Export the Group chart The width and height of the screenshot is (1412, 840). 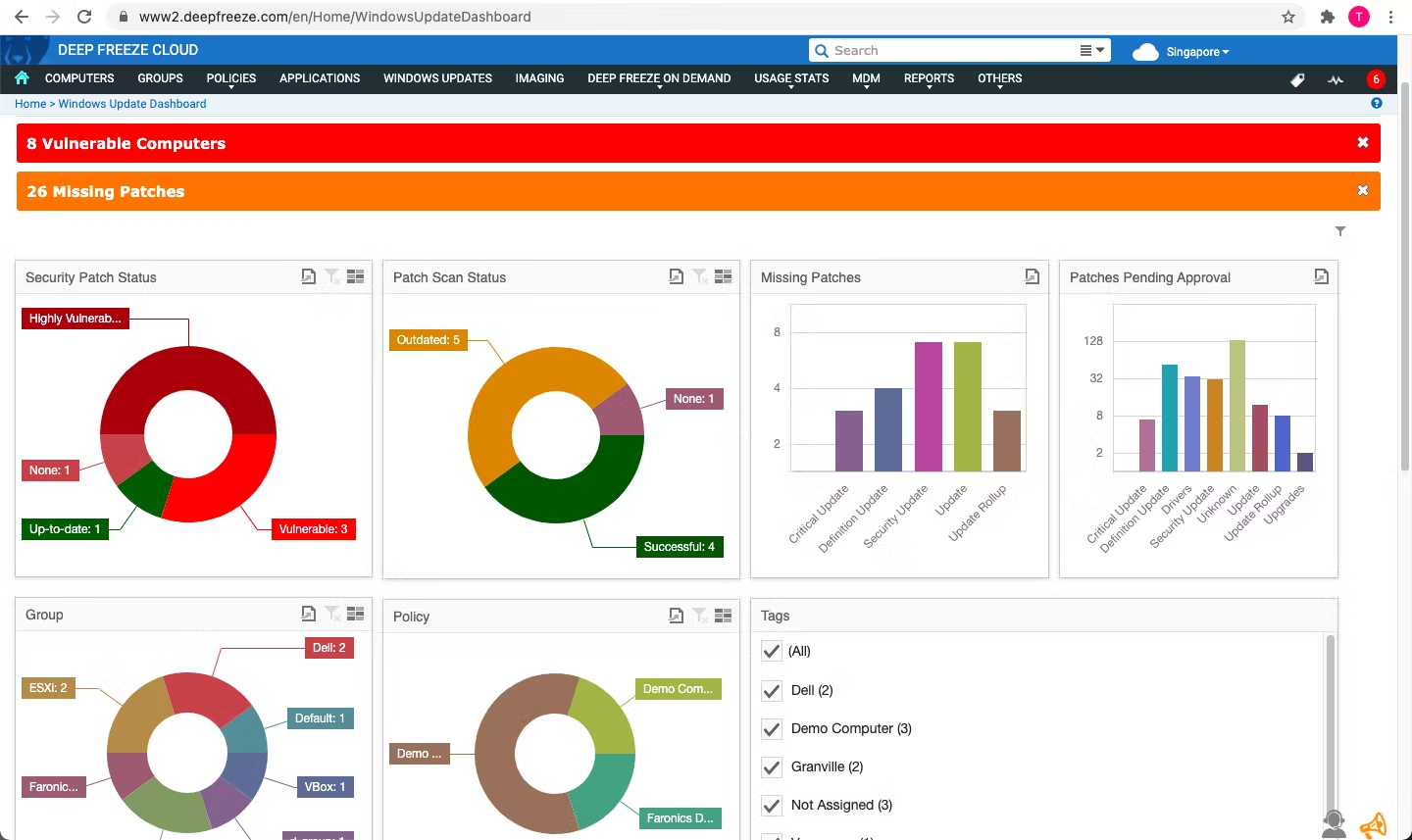click(309, 614)
